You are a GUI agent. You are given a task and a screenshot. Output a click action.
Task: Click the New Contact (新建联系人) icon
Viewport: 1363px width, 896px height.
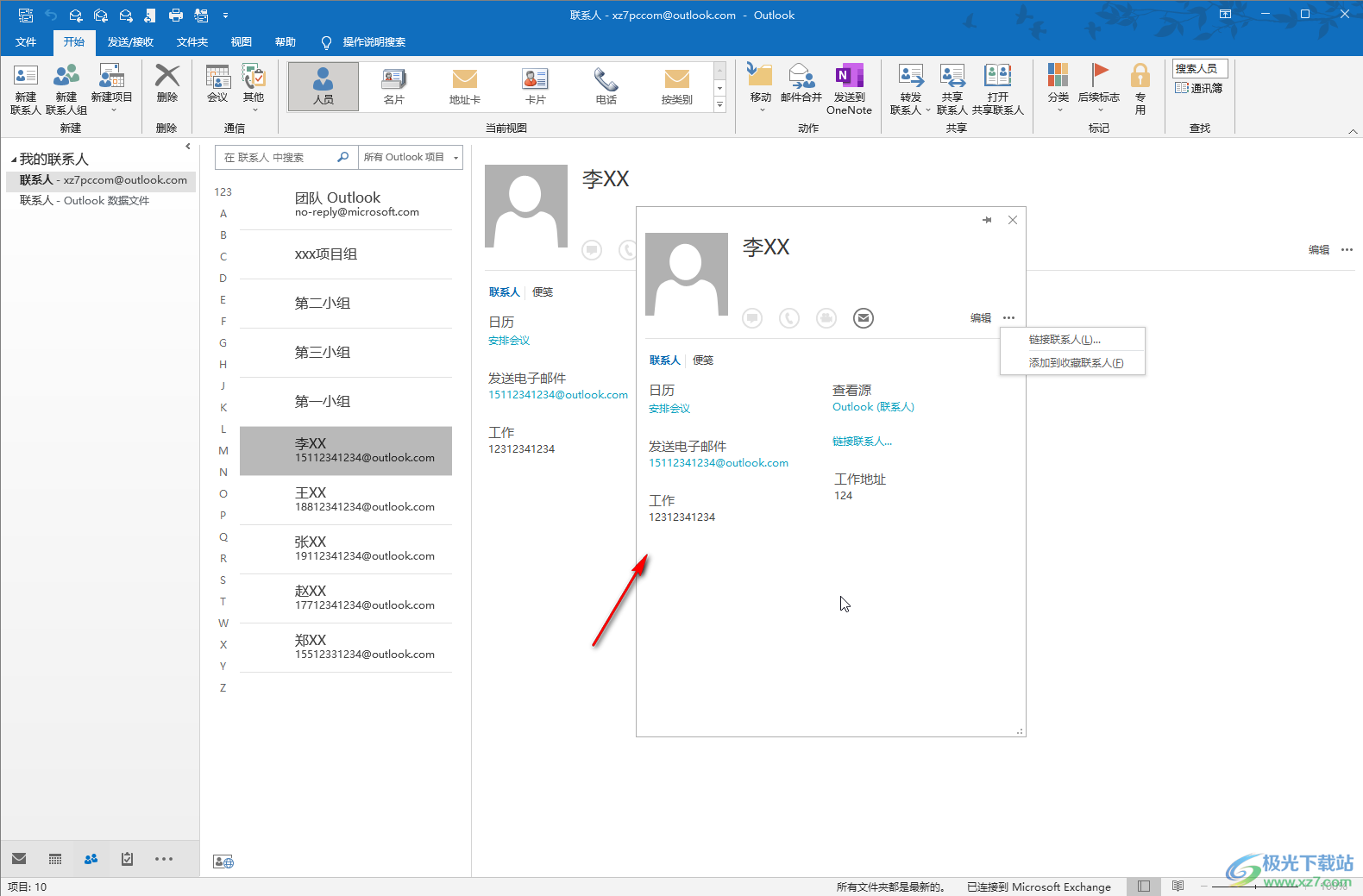[26, 90]
